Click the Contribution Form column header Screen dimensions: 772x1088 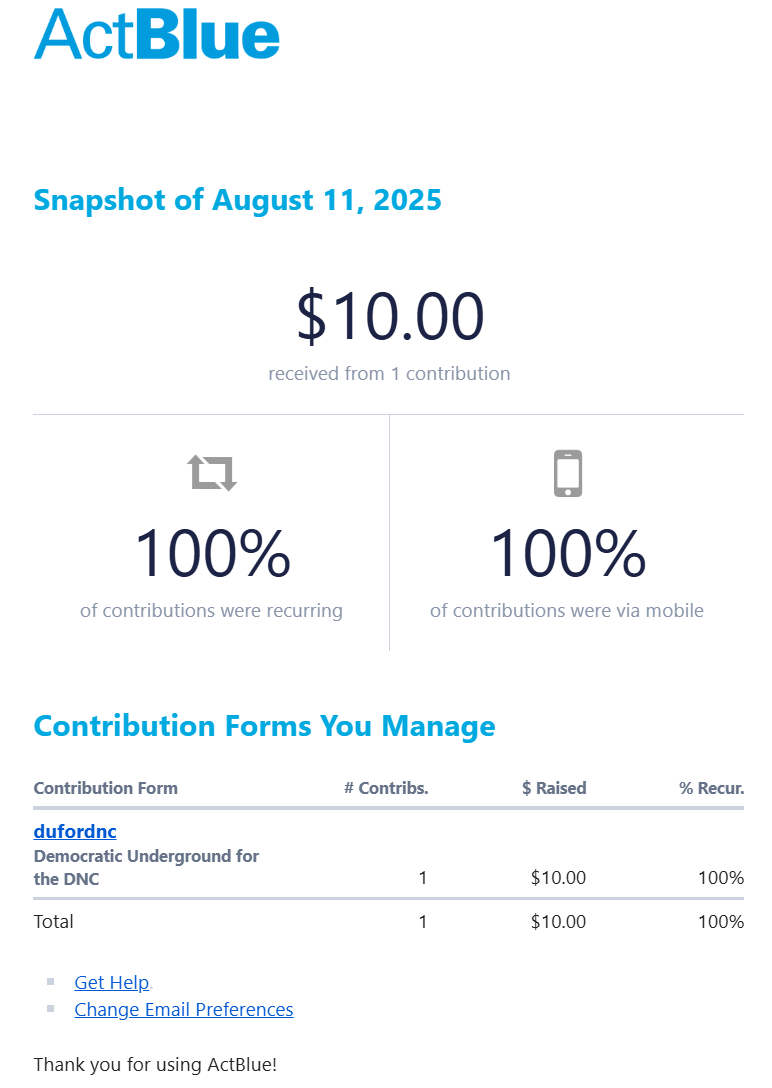click(x=105, y=788)
